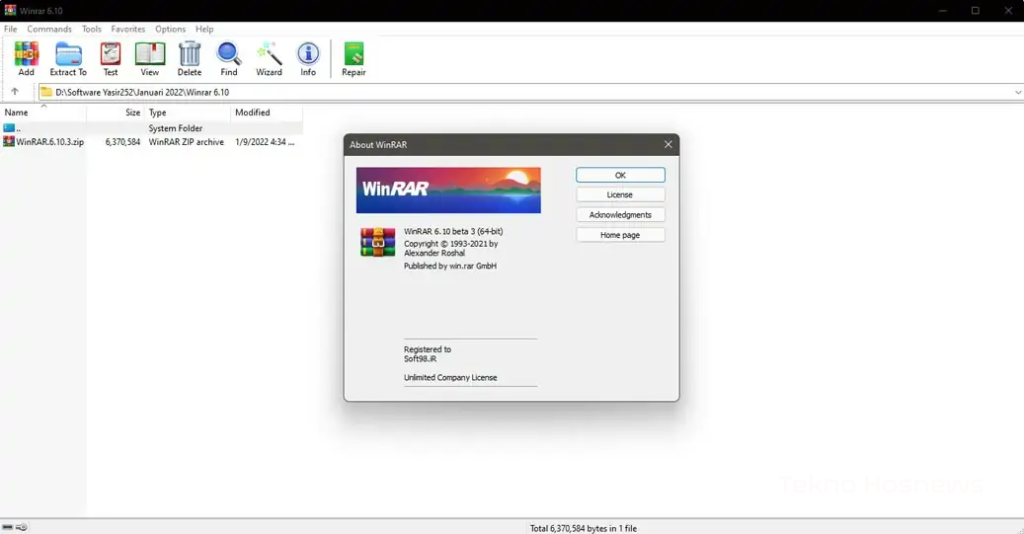Open the View toolbar icon
This screenshot has height=534, width=1024.
tap(149, 56)
